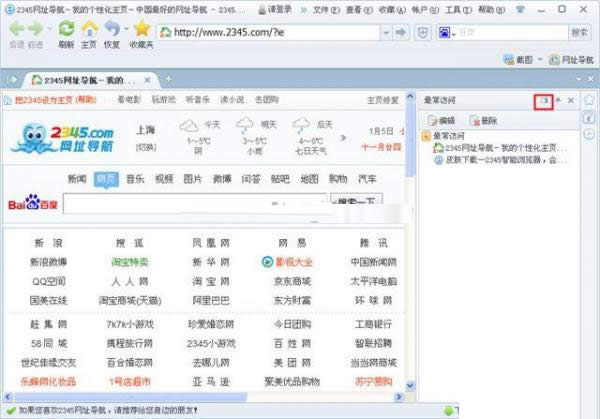Click the most-visited icon in right sidebar strip
Viewport: 600px width, 419px height.
coord(589,119)
